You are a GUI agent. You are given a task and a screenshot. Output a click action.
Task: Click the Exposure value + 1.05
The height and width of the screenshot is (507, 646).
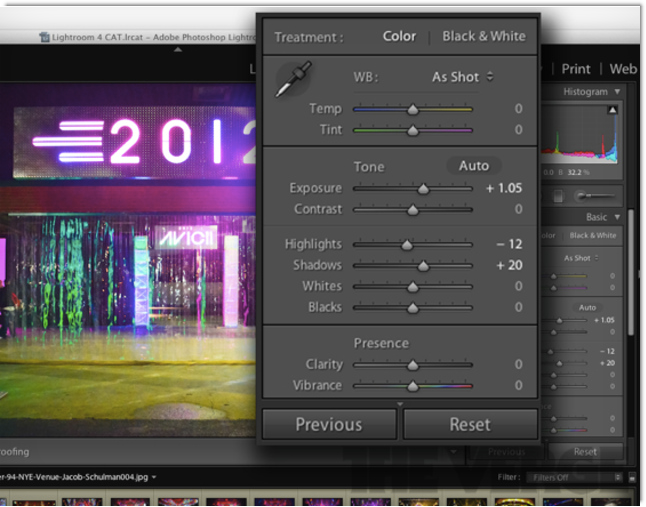(x=503, y=188)
